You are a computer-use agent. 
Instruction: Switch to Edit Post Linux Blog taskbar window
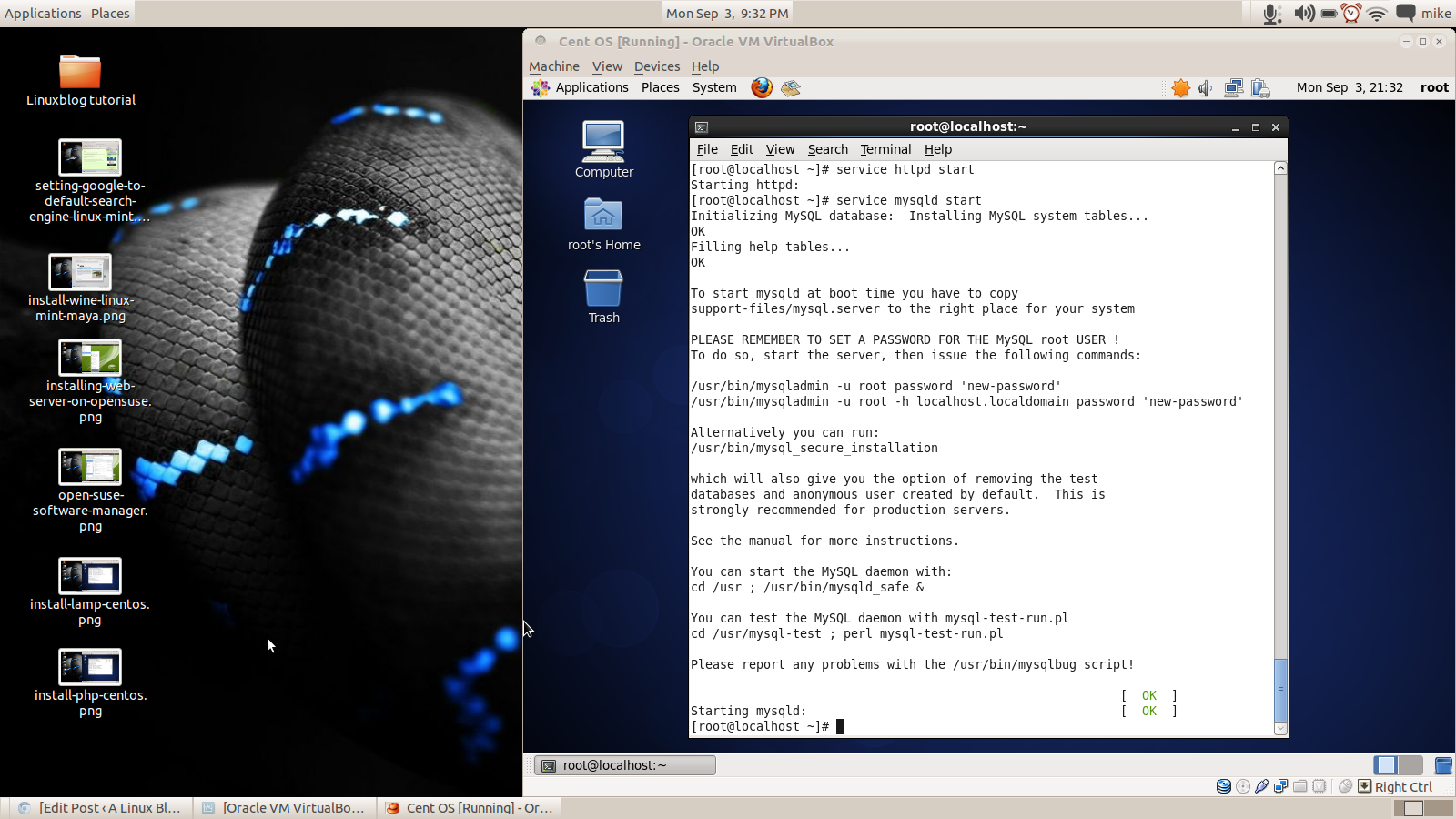point(100,808)
